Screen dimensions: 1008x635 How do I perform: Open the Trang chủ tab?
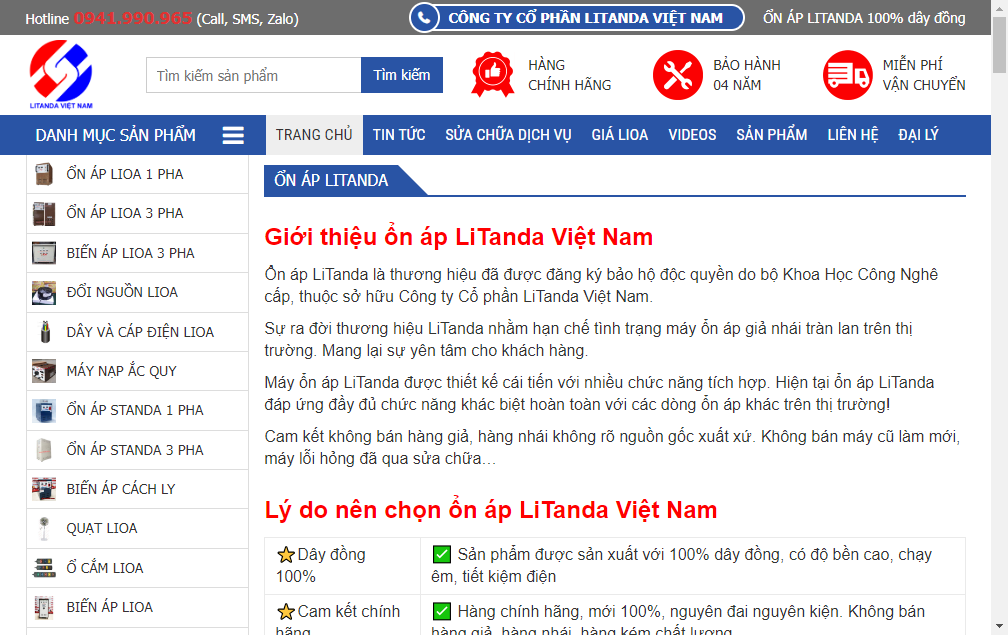tap(314, 135)
